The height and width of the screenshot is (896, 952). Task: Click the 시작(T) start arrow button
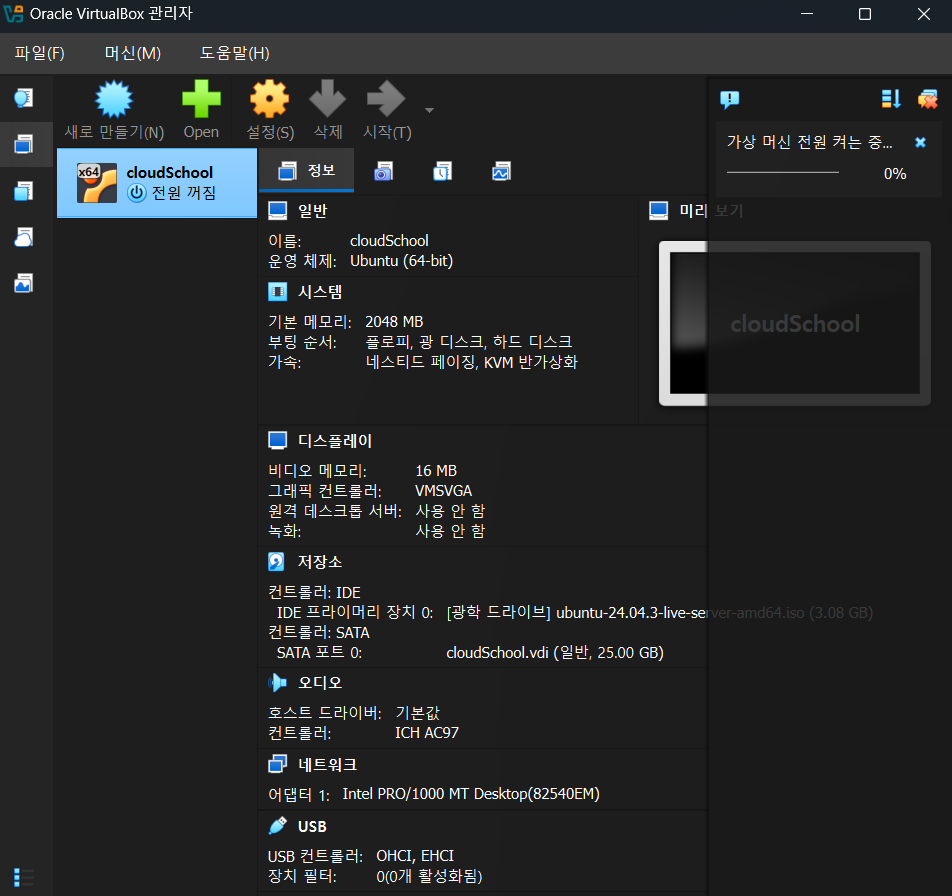click(387, 110)
